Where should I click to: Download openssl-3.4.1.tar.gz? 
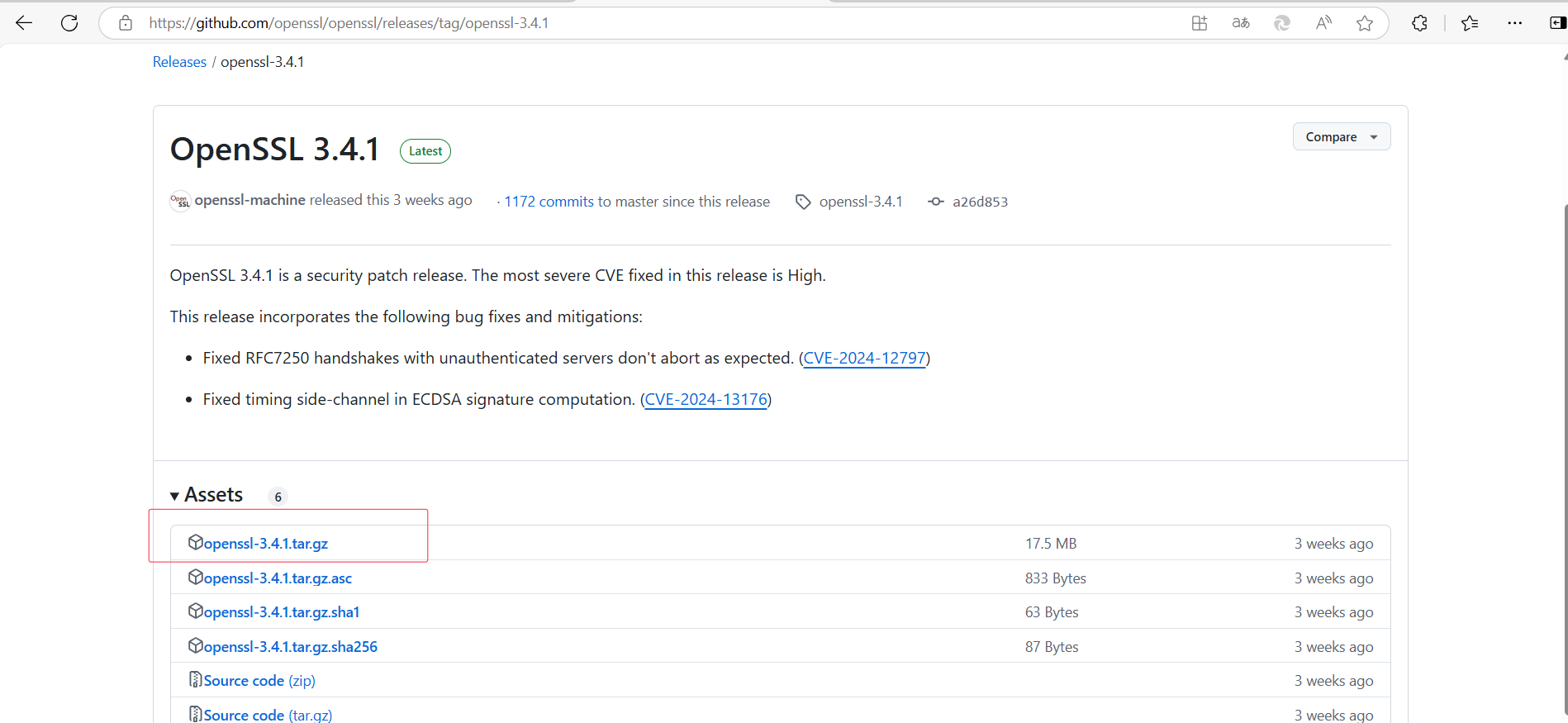[x=266, y=544]
